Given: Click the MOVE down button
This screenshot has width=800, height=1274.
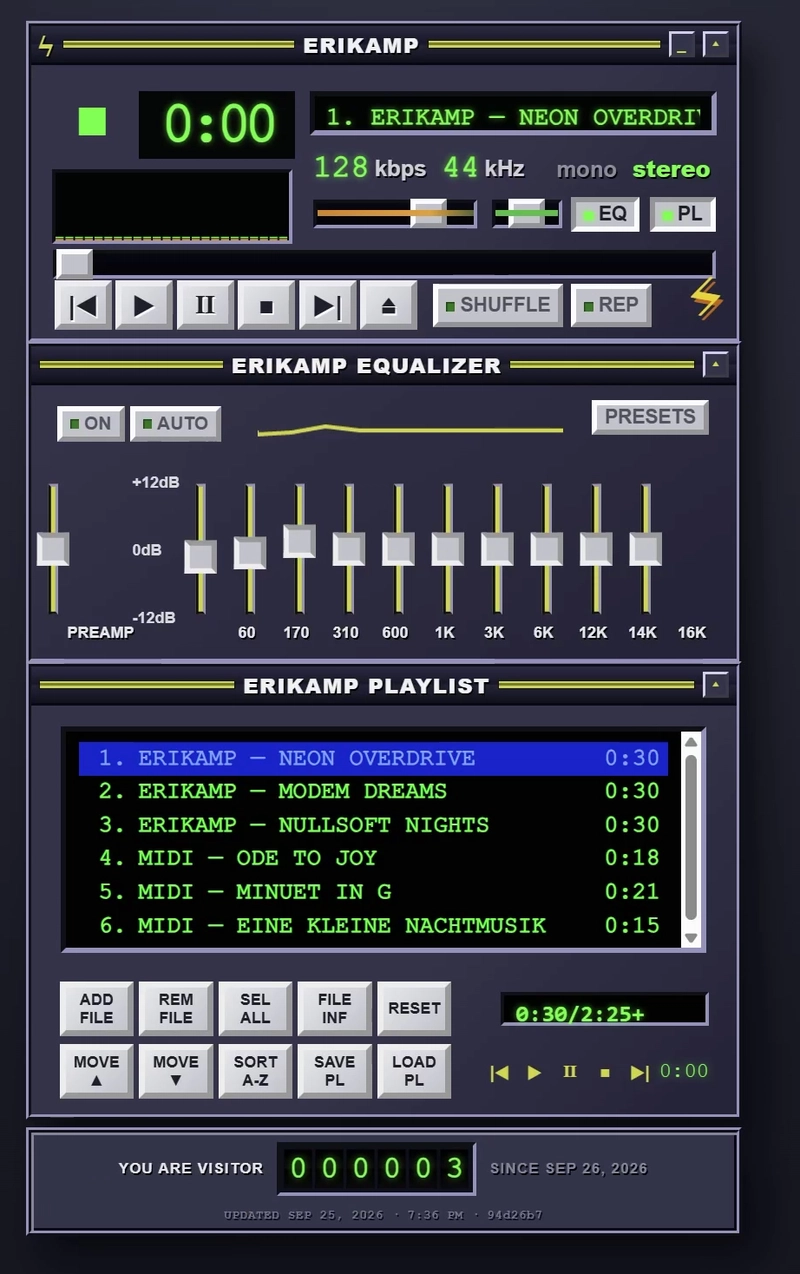Looking at the screenshot, I should coord(176,1071).
